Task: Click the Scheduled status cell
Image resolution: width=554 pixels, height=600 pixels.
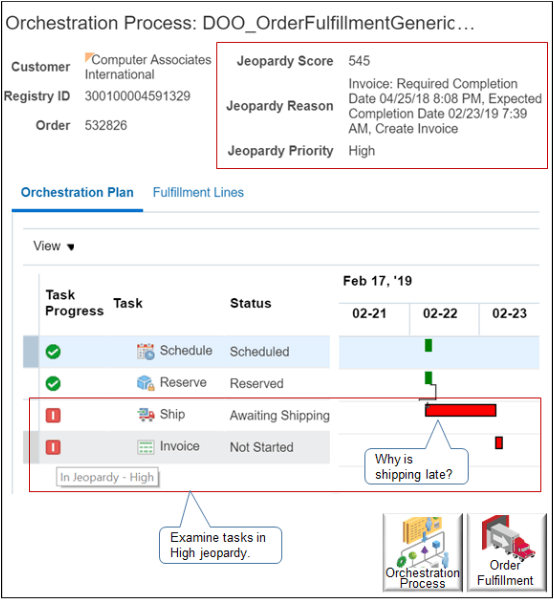Action: [259, 352]
